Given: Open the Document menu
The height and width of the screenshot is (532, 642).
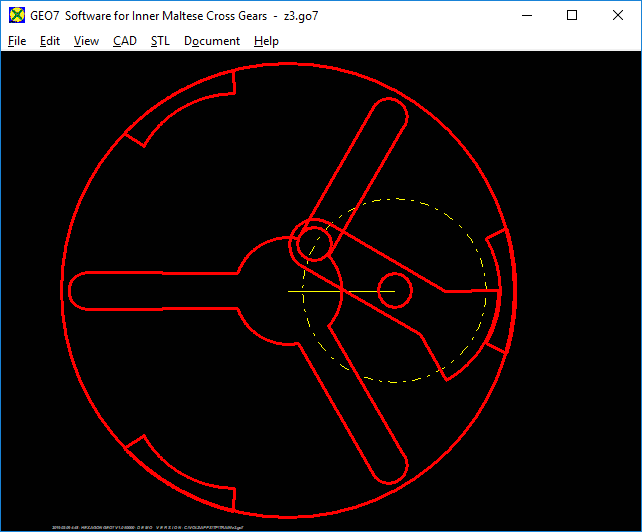Looking at the screenshot, I should click(x=212, y=41).
